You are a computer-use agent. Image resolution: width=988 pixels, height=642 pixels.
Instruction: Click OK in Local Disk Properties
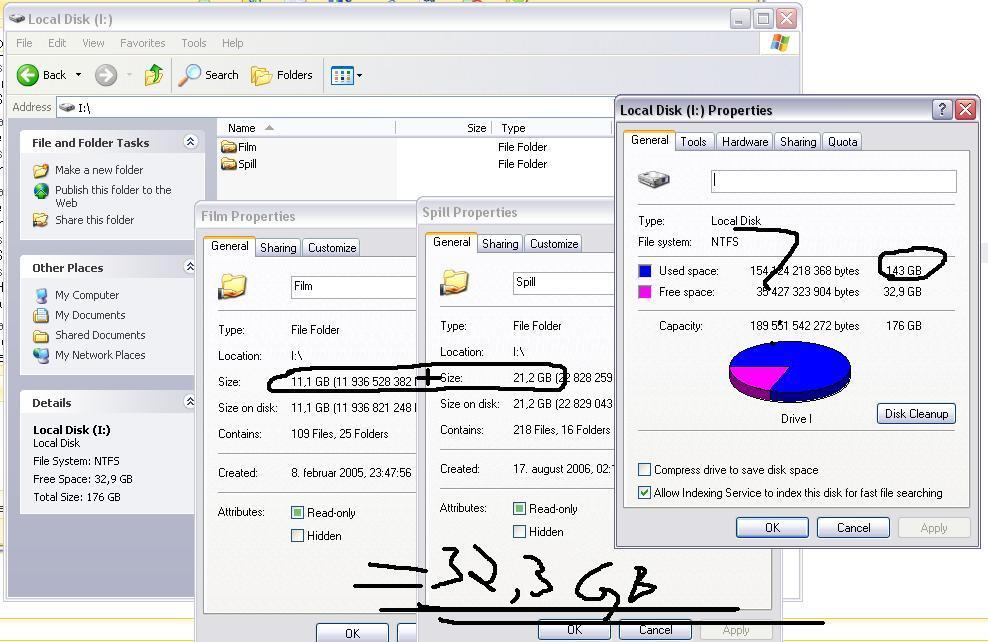pos(773,528)
